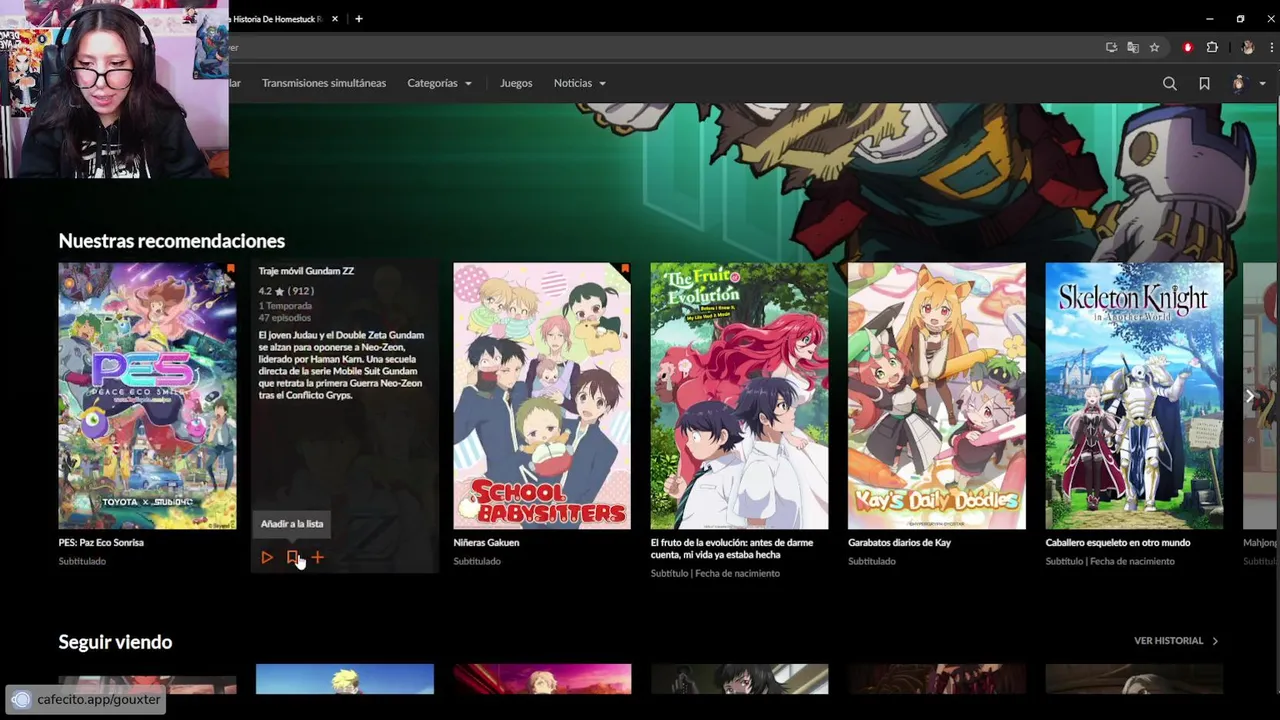Add Gundam ZZ to watchlist bookmark

coord(292,558)
